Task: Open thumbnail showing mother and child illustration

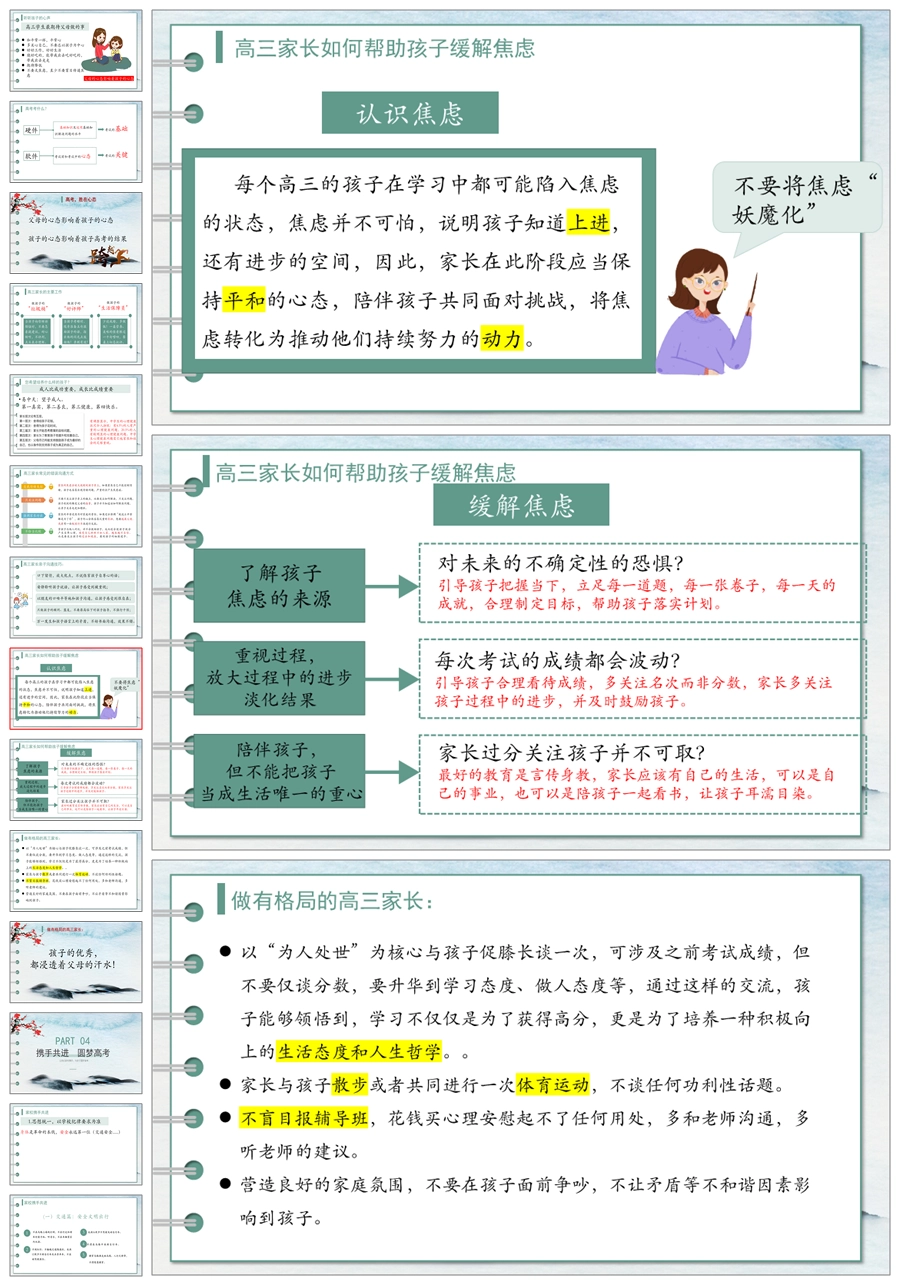Action: [x=76, y=50]
